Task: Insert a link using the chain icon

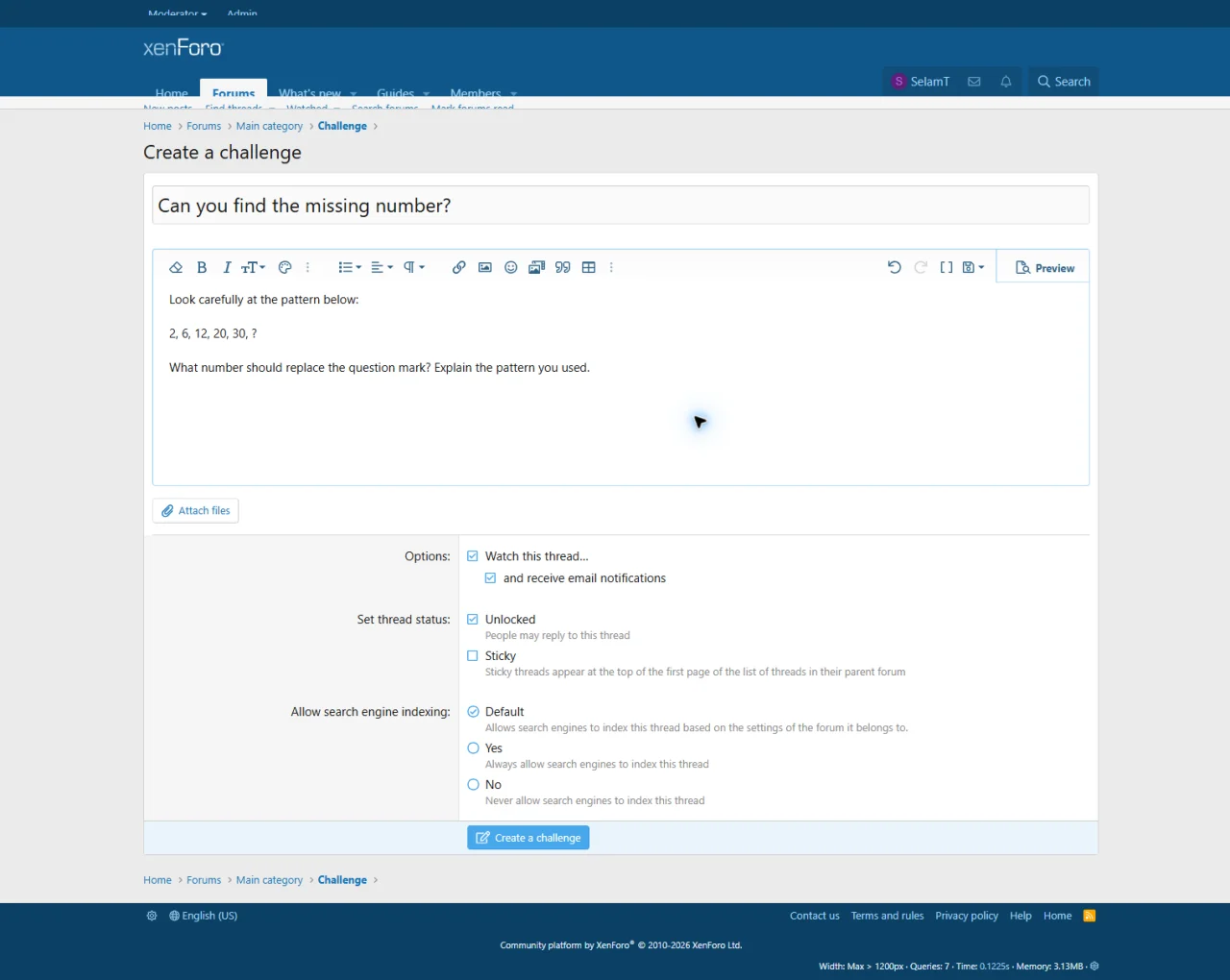Action: pyautogui.click(x=459, y=268)
